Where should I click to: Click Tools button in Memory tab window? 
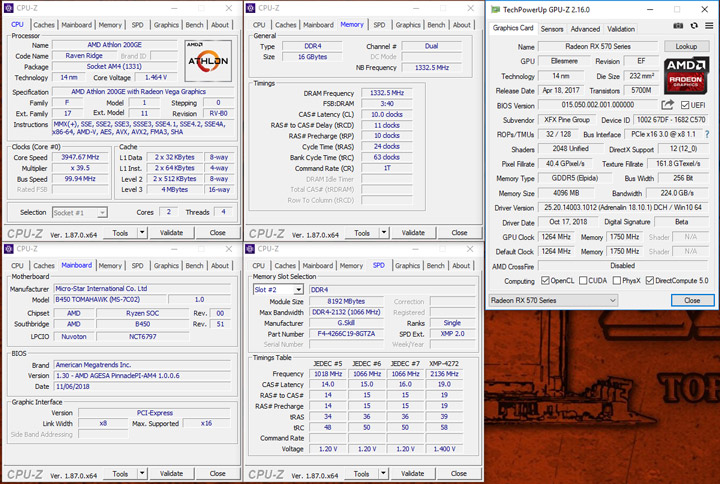(362, 233)
